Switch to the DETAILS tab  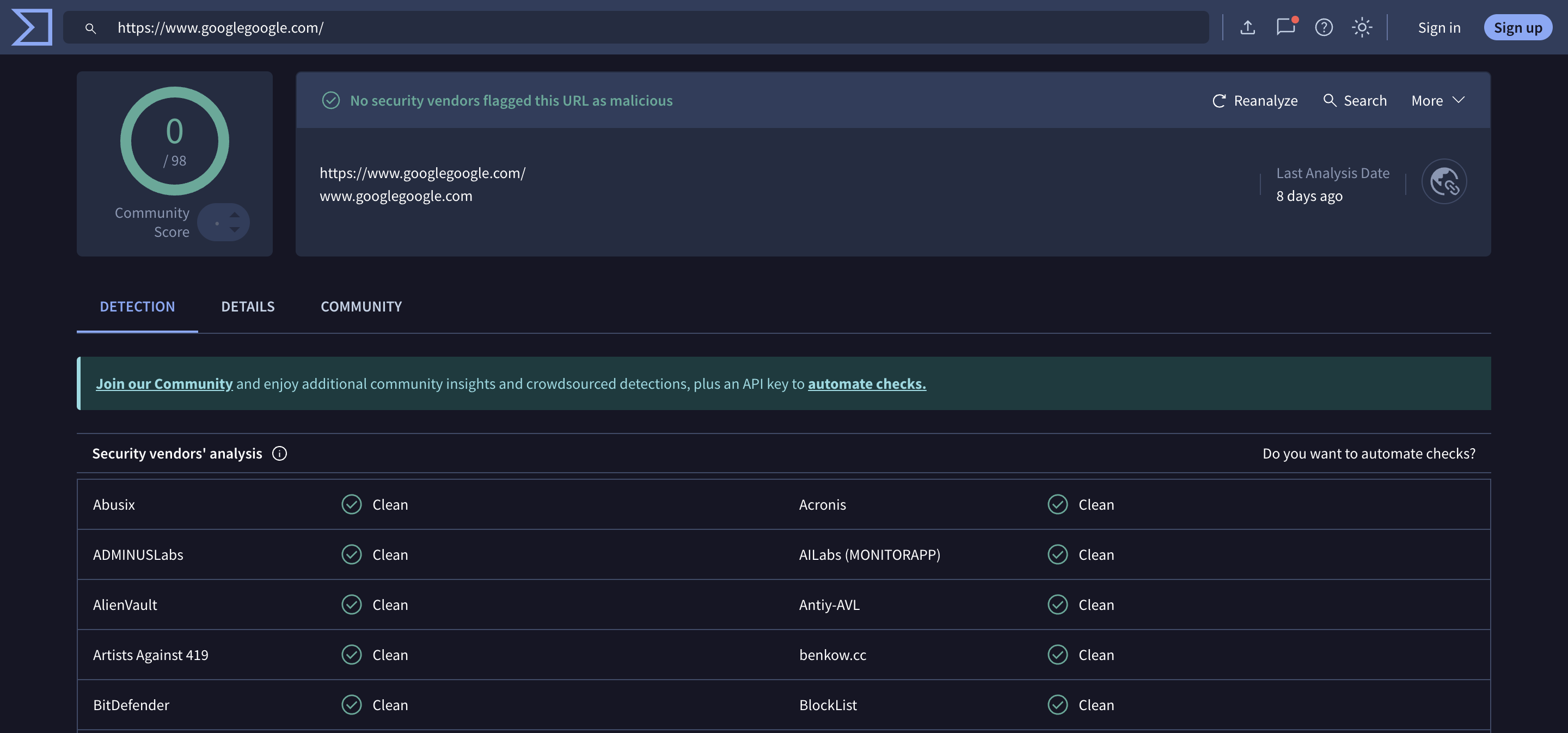248,306
